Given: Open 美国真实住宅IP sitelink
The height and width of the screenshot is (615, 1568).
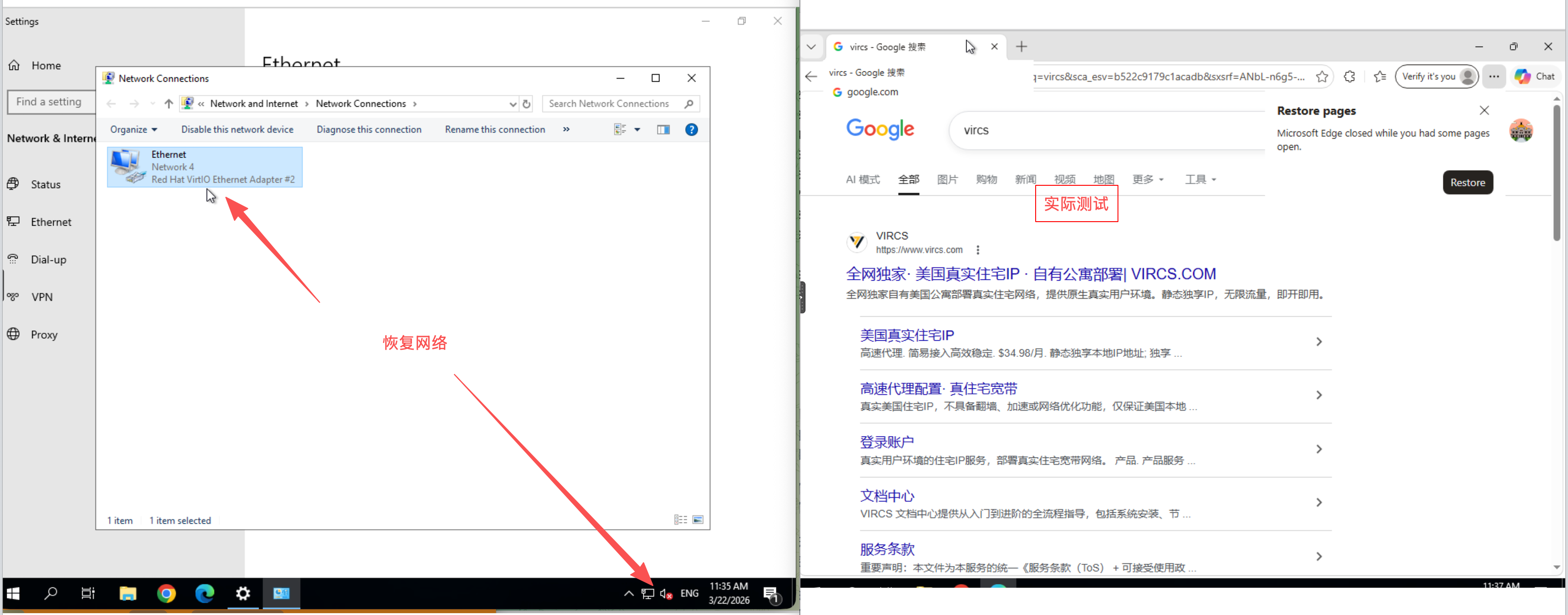Looking at the screenshot, I should tap(906, 335).
